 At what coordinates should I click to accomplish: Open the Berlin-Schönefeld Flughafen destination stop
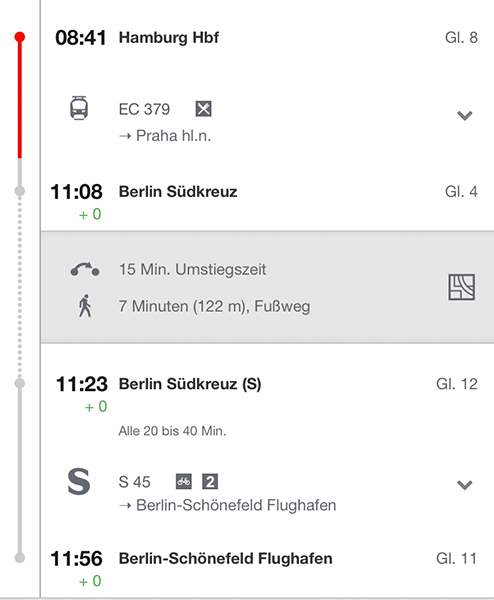click(225, 559)
